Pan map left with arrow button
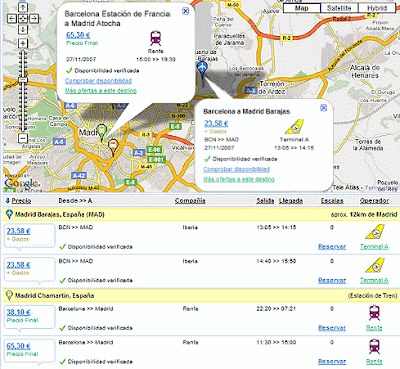 tap(12, 19)
